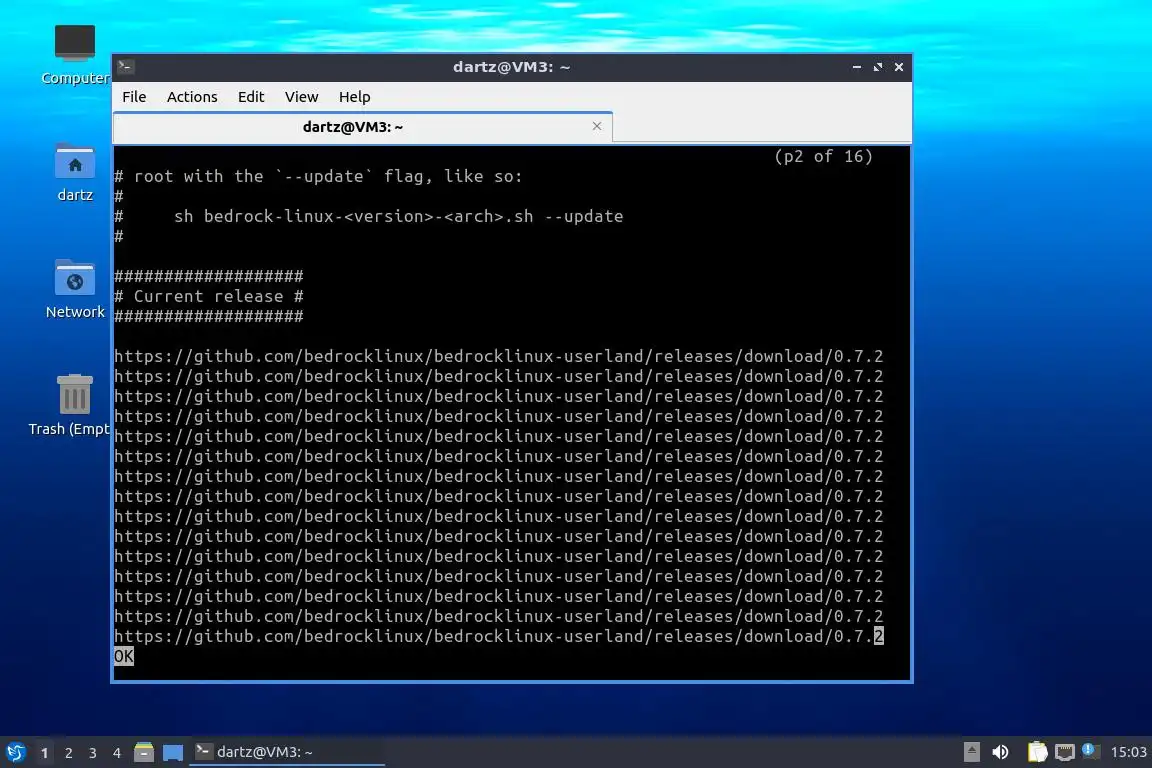Open the update notifier tray icon
Image resolution: width=1152 pixels, height=768 pixels.
[x=1090, y=751]
